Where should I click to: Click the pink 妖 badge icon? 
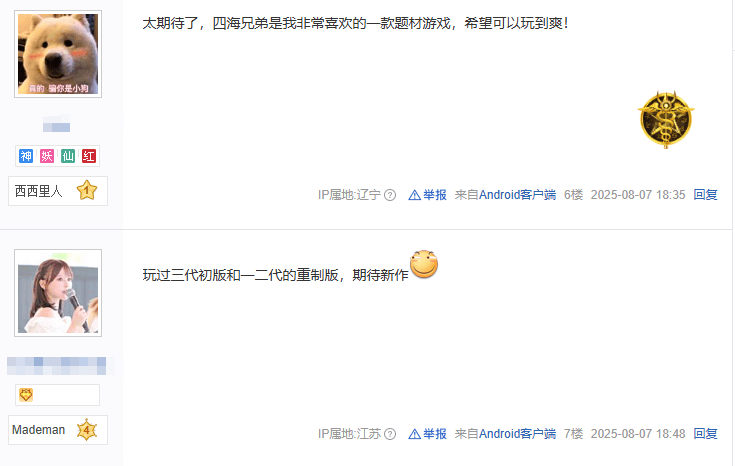(x=47, y=156)
